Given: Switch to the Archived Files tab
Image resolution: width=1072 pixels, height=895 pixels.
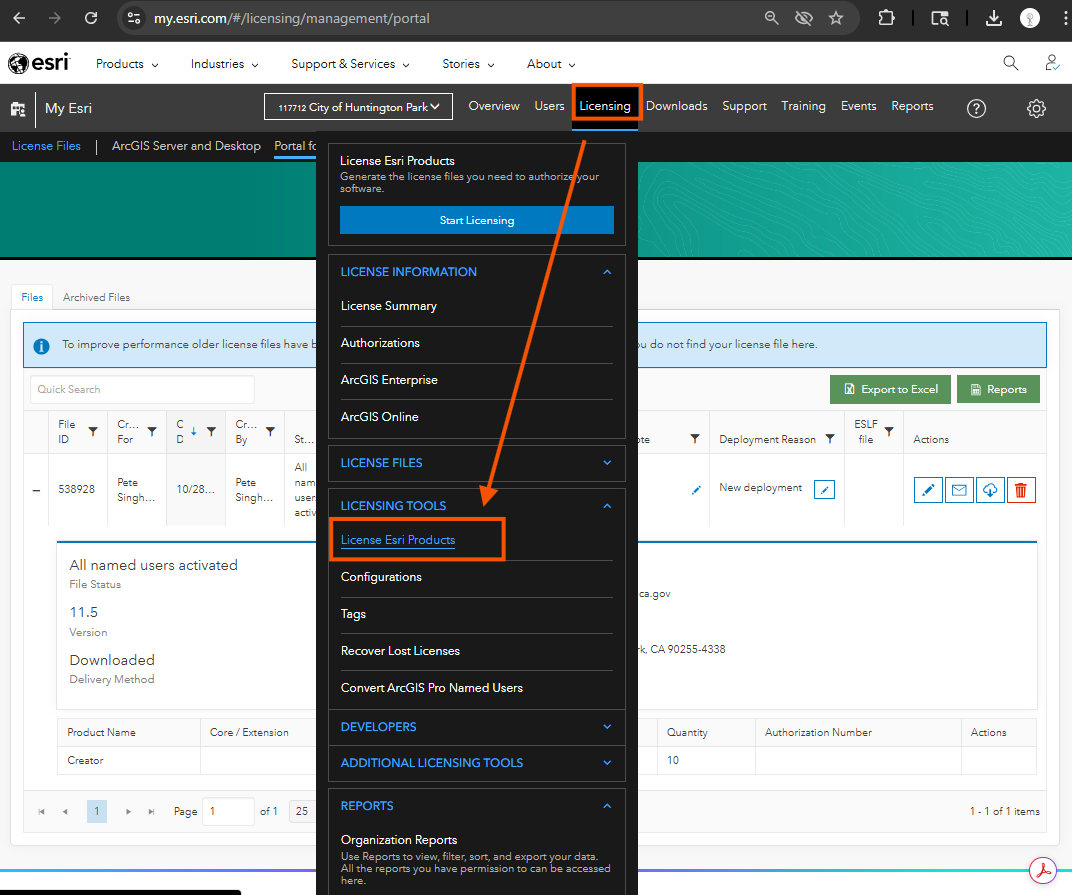Looking at the screenshot, I should 96,297.
